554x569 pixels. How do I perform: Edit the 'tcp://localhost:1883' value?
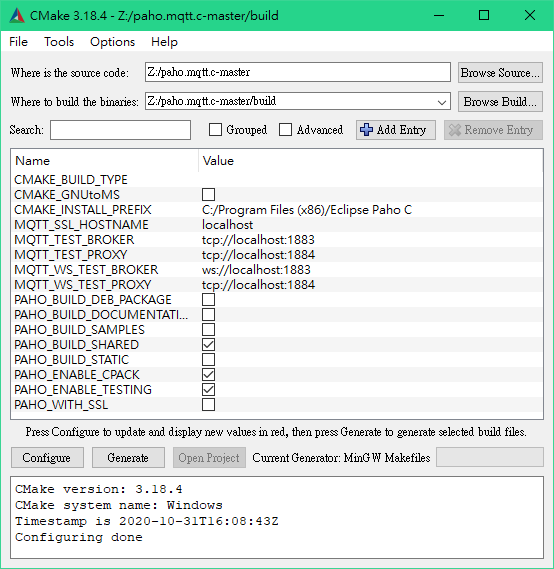click(258, 240)
